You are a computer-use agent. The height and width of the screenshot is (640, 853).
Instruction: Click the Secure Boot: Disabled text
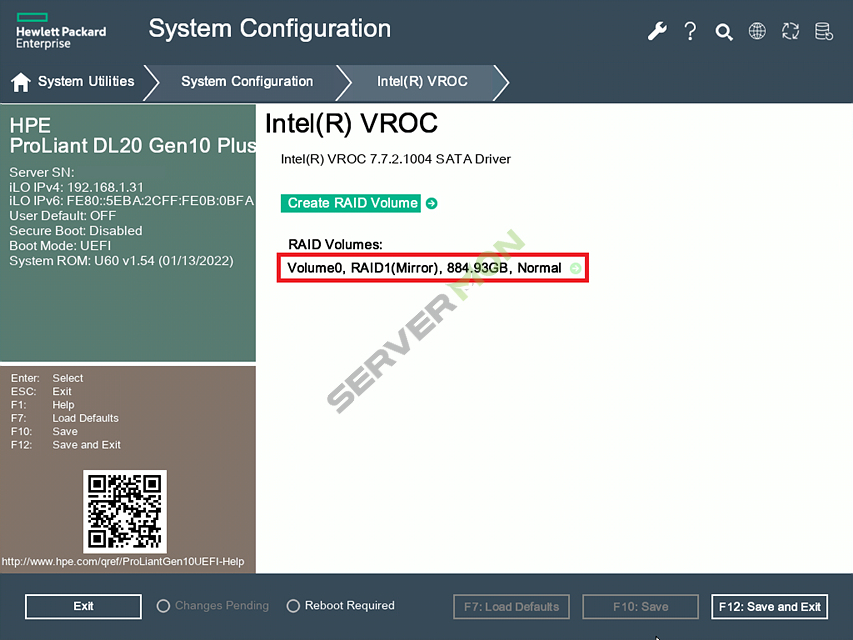(76, 231)
